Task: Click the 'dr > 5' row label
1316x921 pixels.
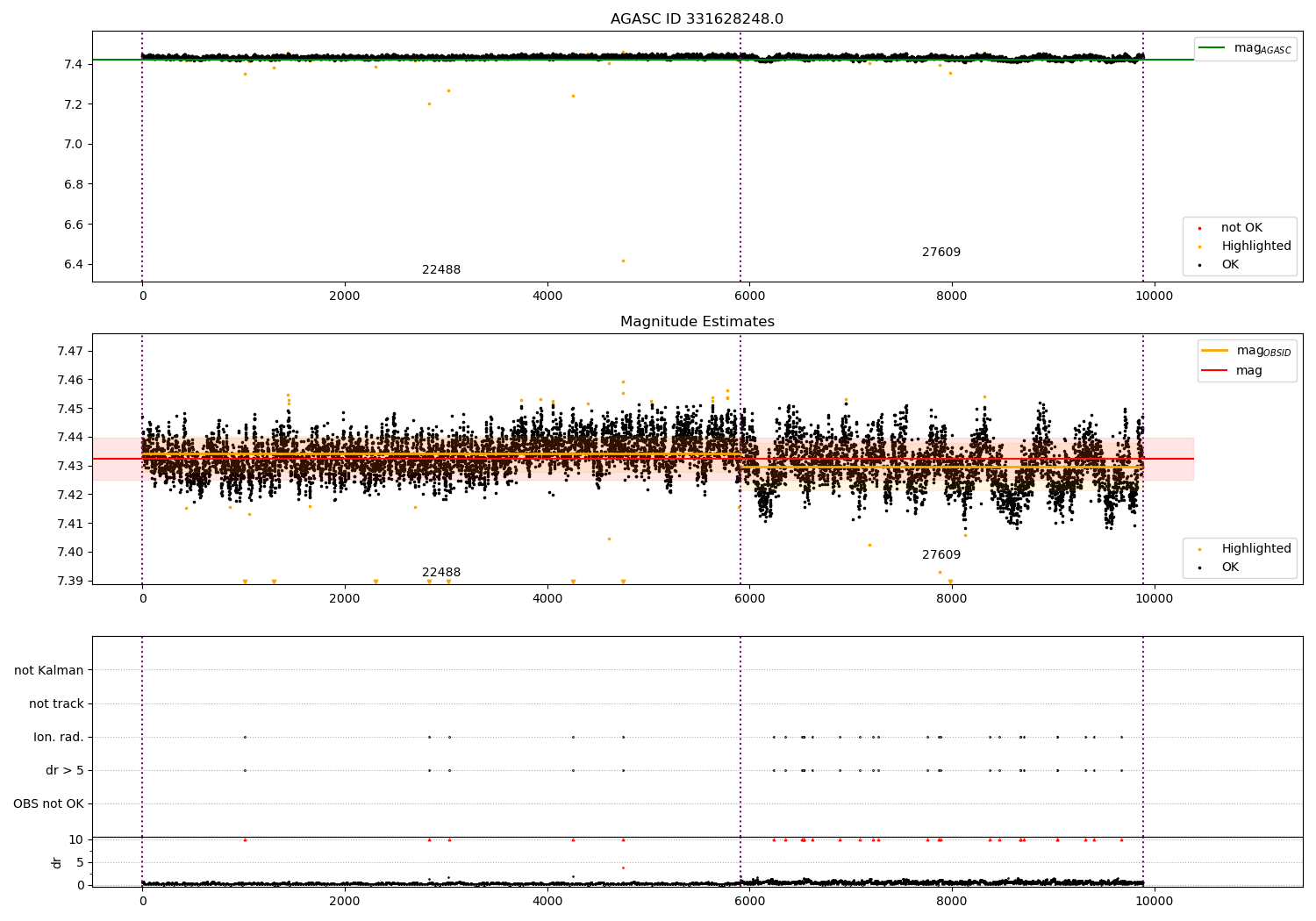Action: click(65, 771)
